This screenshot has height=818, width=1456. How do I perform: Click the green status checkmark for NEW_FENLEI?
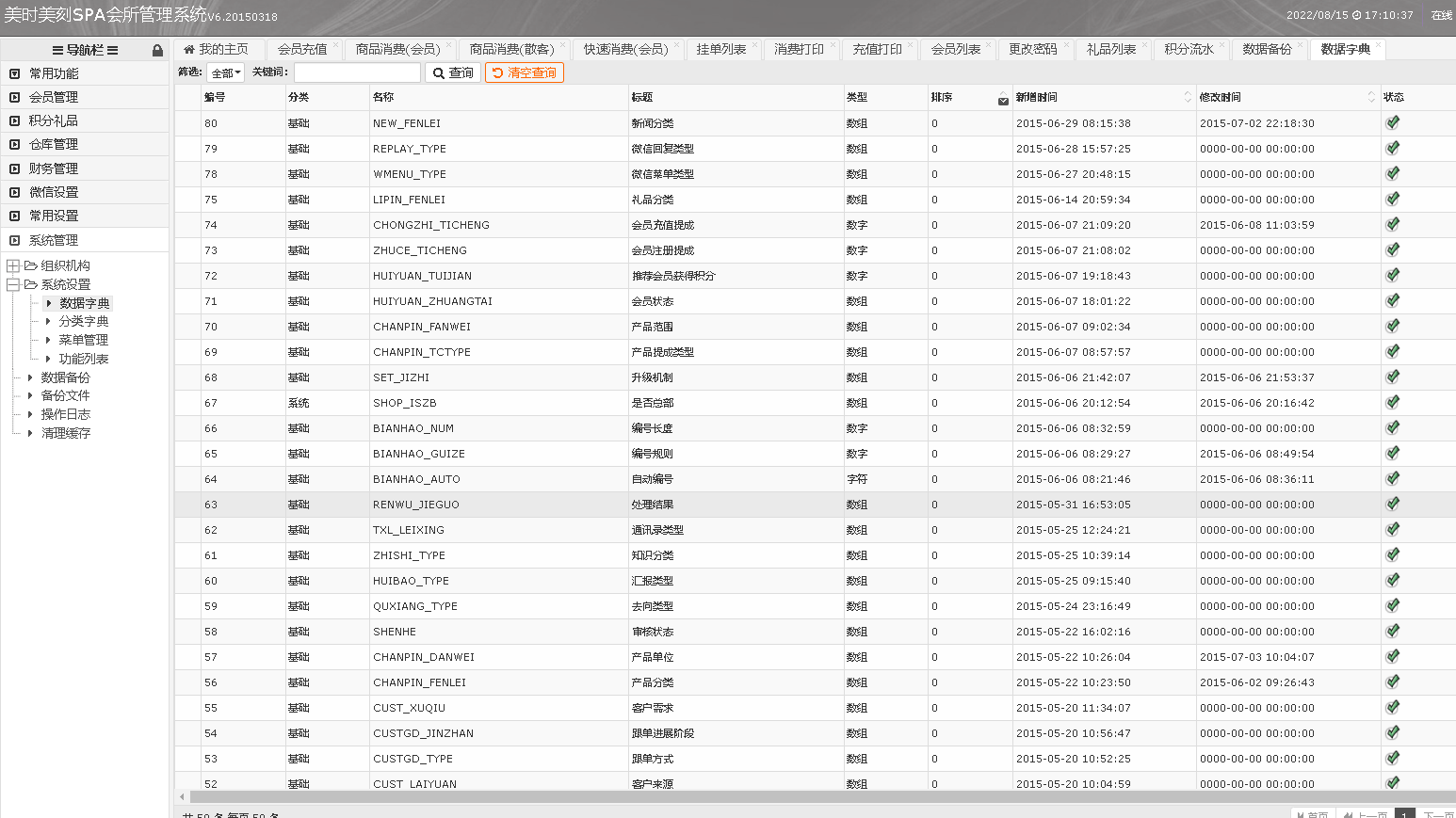coord(1393,122)
